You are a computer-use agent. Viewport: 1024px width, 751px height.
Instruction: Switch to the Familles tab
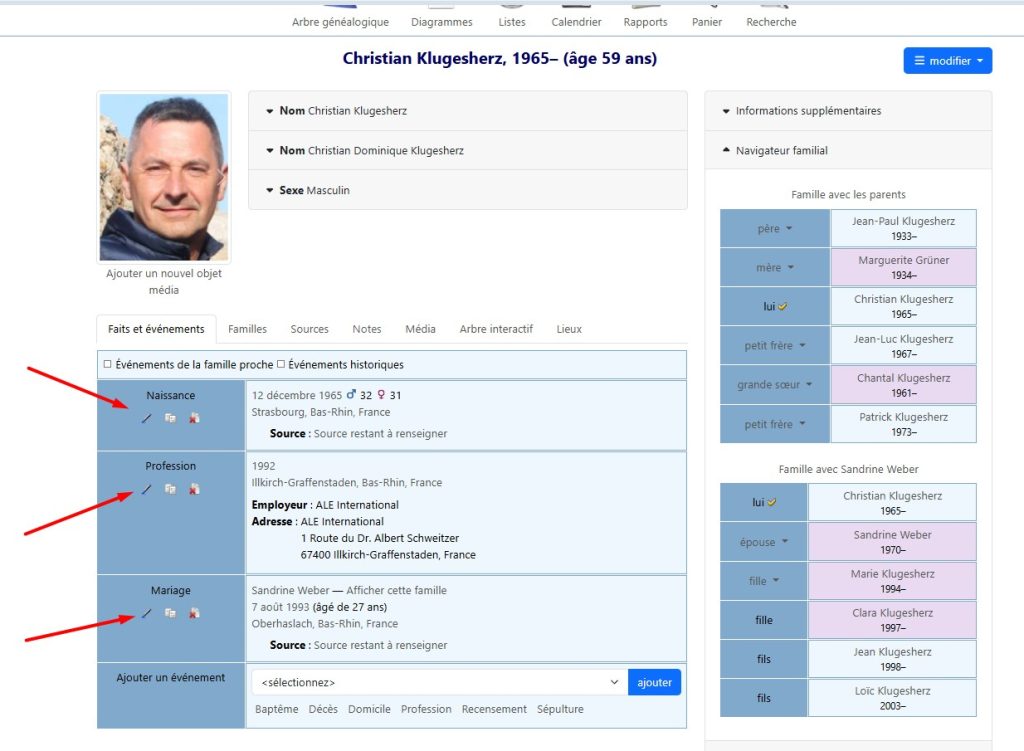247,329
